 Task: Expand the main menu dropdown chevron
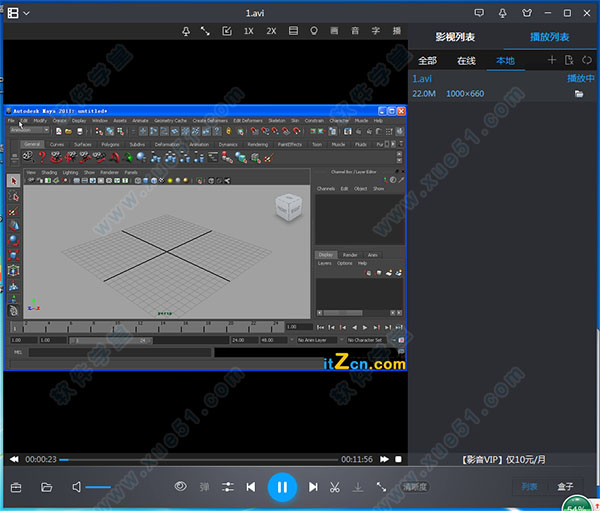coord(26,13)
